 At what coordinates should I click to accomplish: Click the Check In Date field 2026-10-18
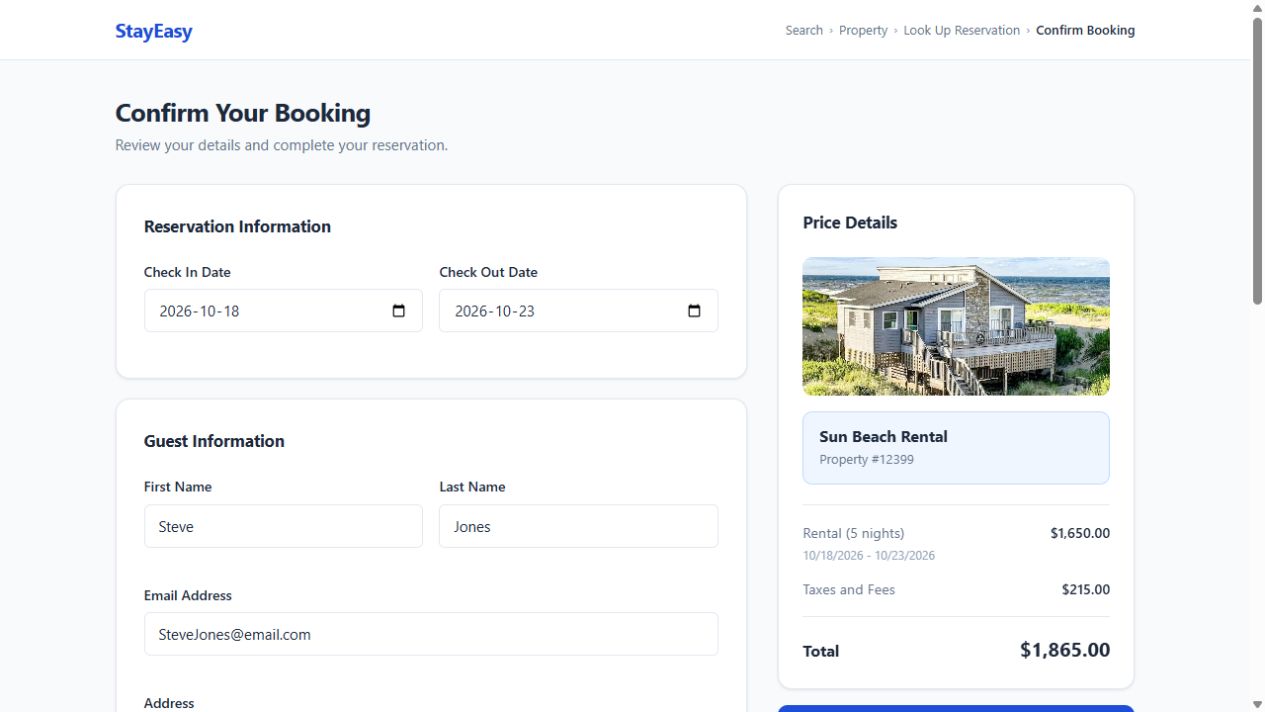pyautogui.click(x=283, y=311)
